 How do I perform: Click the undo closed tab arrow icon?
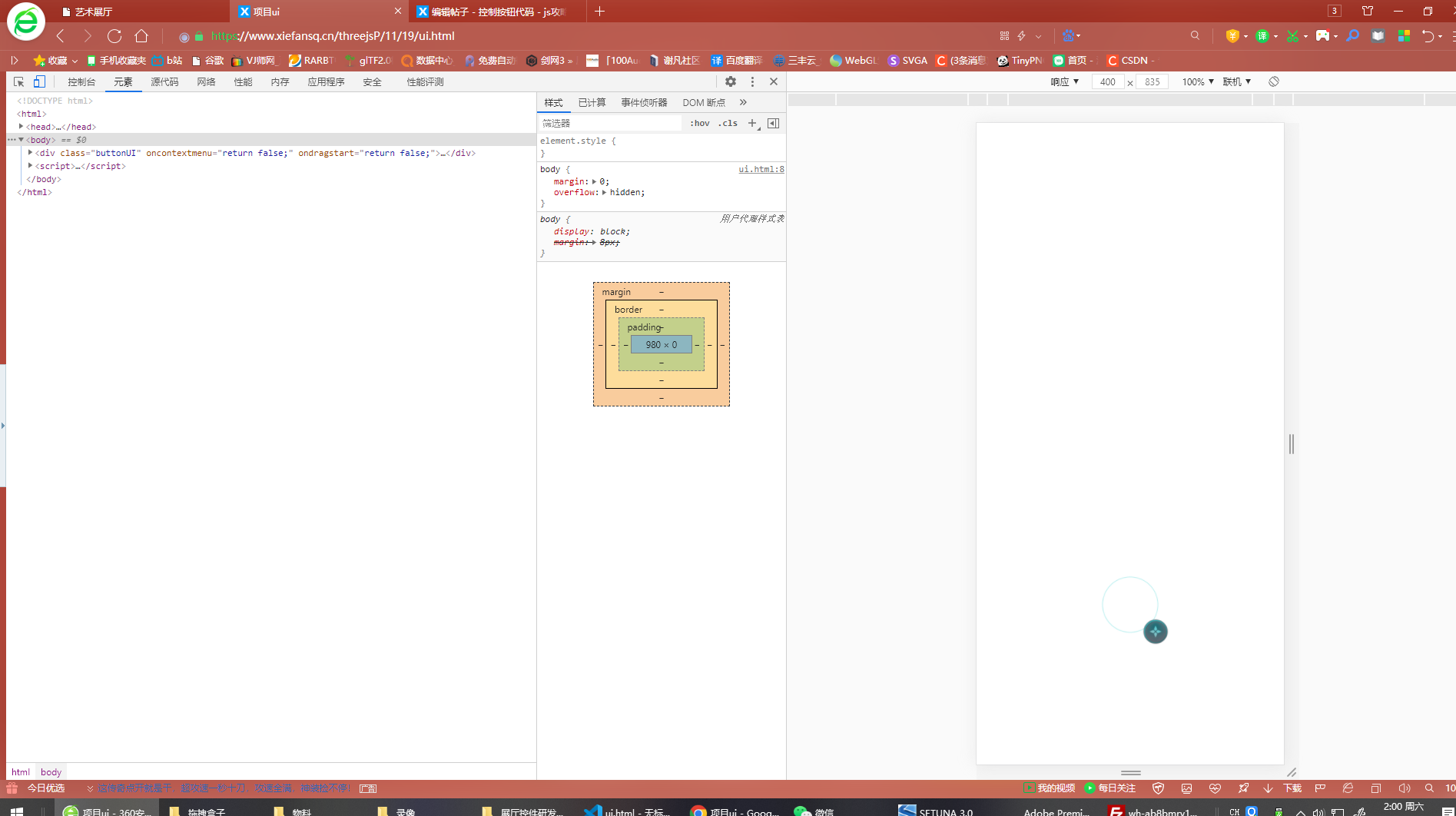tap(1428, 36)
